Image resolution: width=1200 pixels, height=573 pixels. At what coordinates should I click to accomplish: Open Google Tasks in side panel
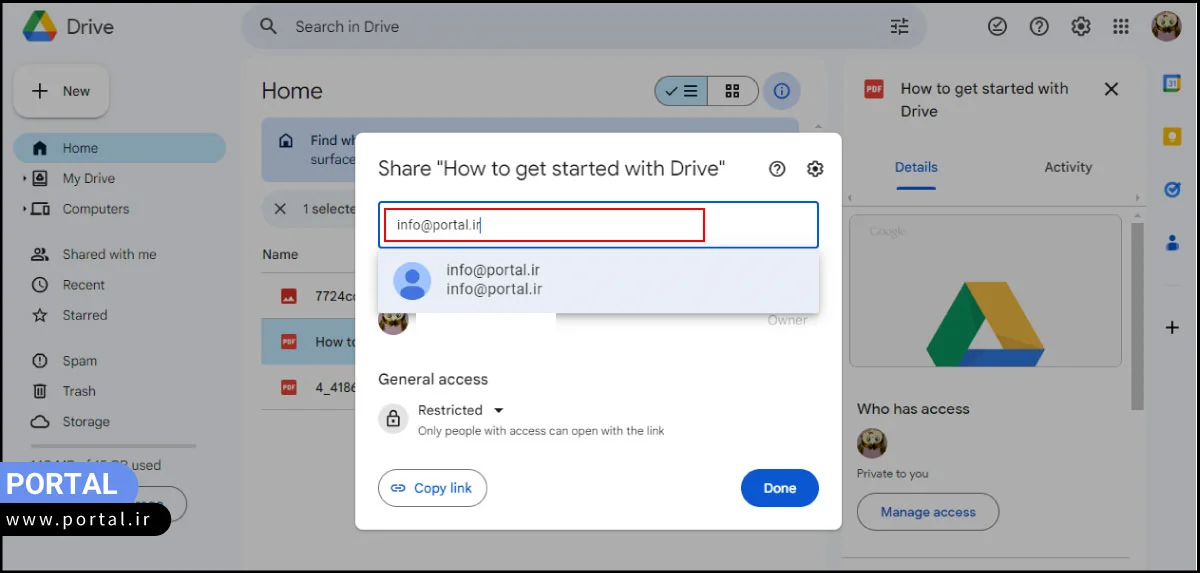[1172, 189]
